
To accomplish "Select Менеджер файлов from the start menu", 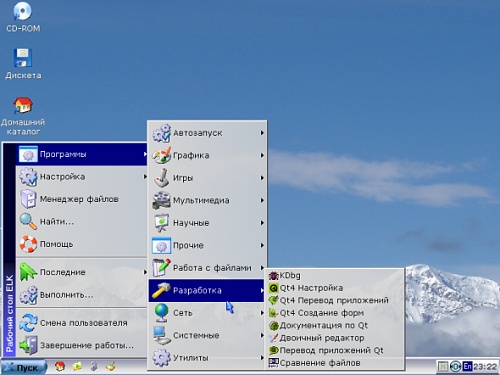I will click(x=82, y=199).
